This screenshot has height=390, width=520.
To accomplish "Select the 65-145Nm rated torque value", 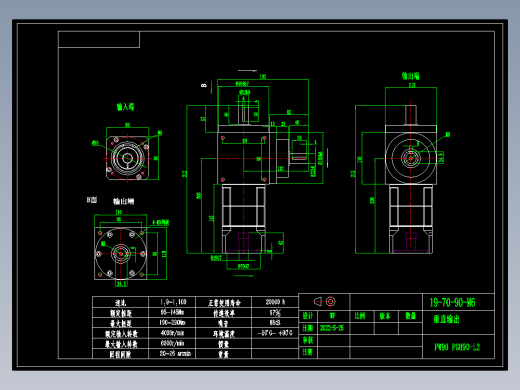I will click(x=172, y=312).
